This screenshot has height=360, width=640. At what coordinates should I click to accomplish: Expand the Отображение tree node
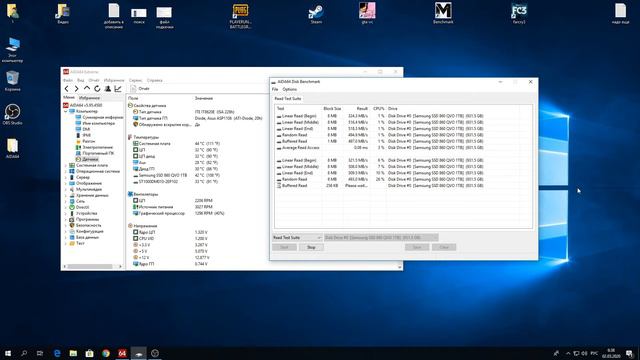(66, 183)
